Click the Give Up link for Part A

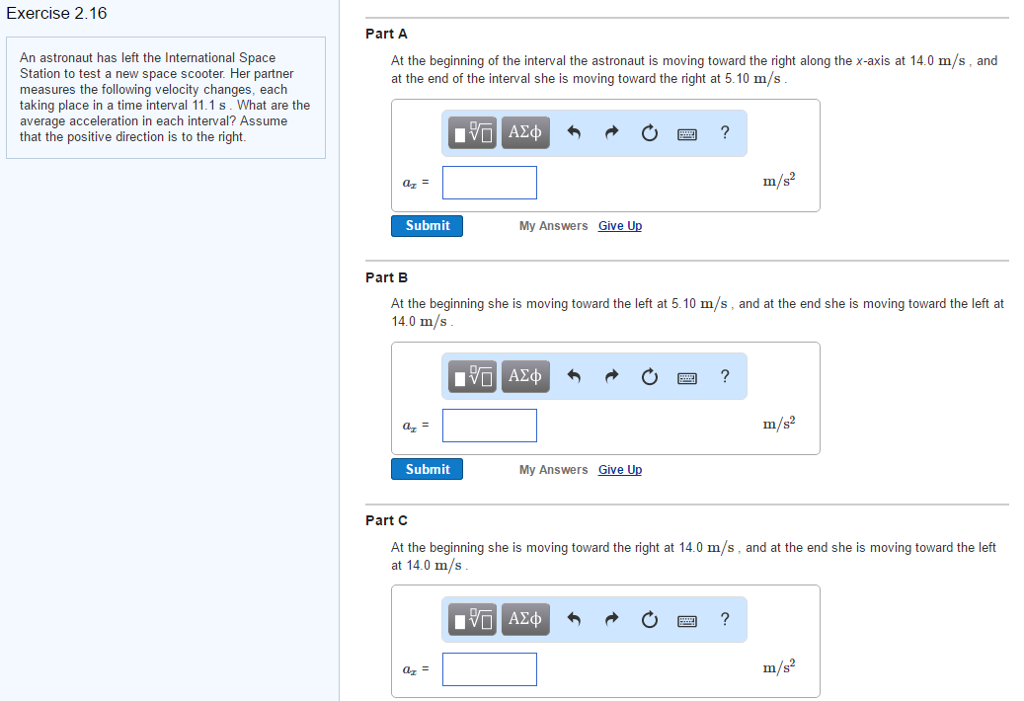(620, 226)
